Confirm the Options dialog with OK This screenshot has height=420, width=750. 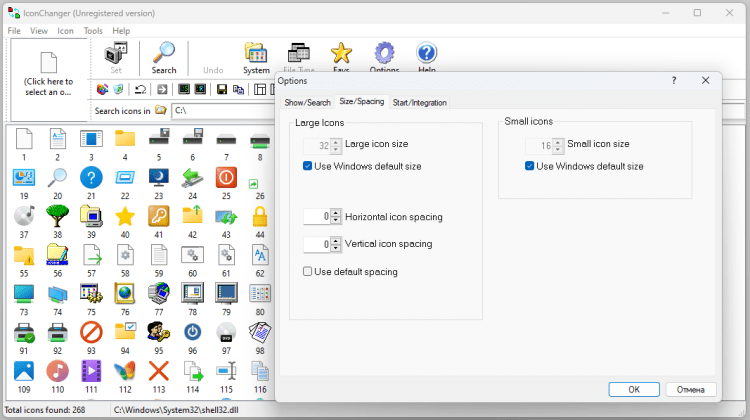(x=634, y=389)
